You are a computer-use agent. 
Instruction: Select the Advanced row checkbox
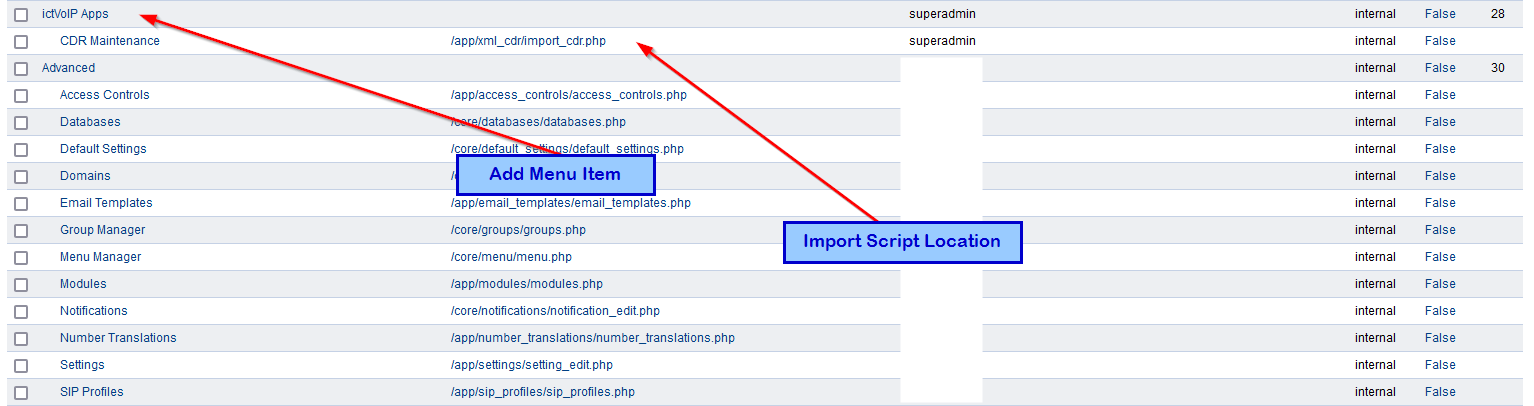click(21, 69)
